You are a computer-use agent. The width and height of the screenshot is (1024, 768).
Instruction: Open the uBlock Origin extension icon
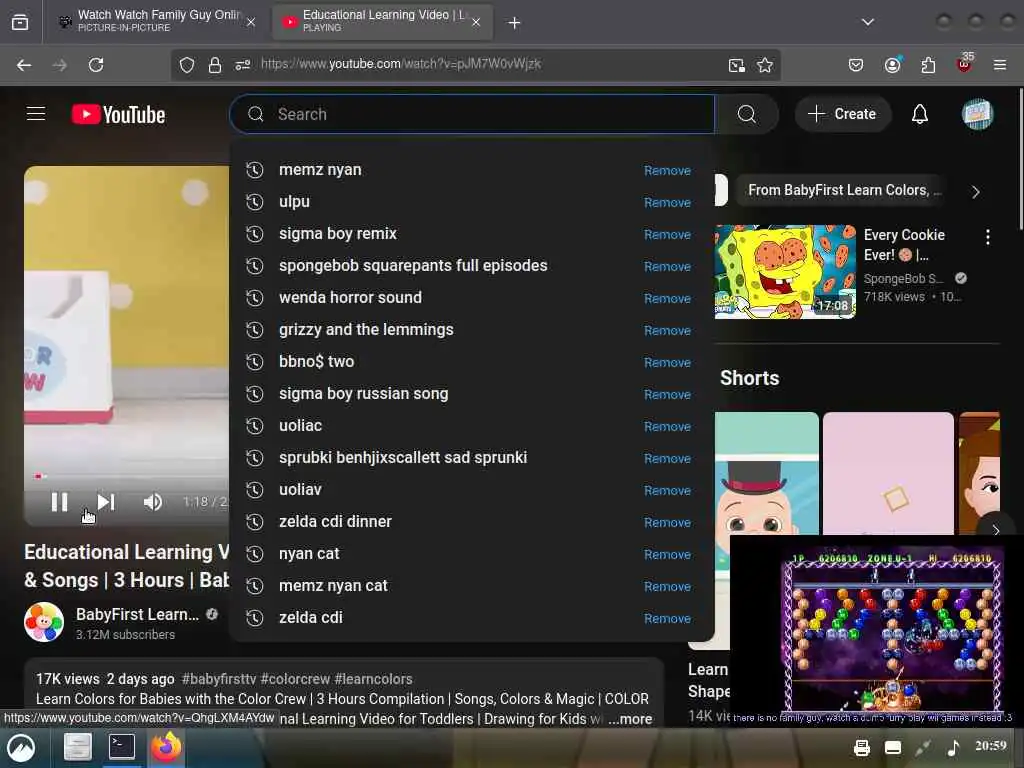click(x=965, y=63)
